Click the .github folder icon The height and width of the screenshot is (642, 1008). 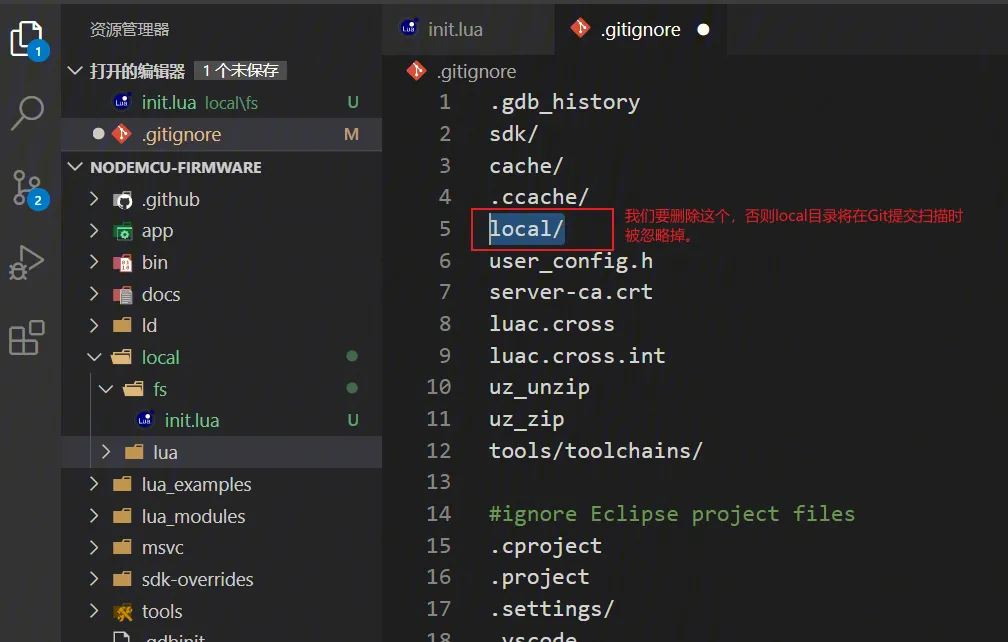(x=123, y=199)
